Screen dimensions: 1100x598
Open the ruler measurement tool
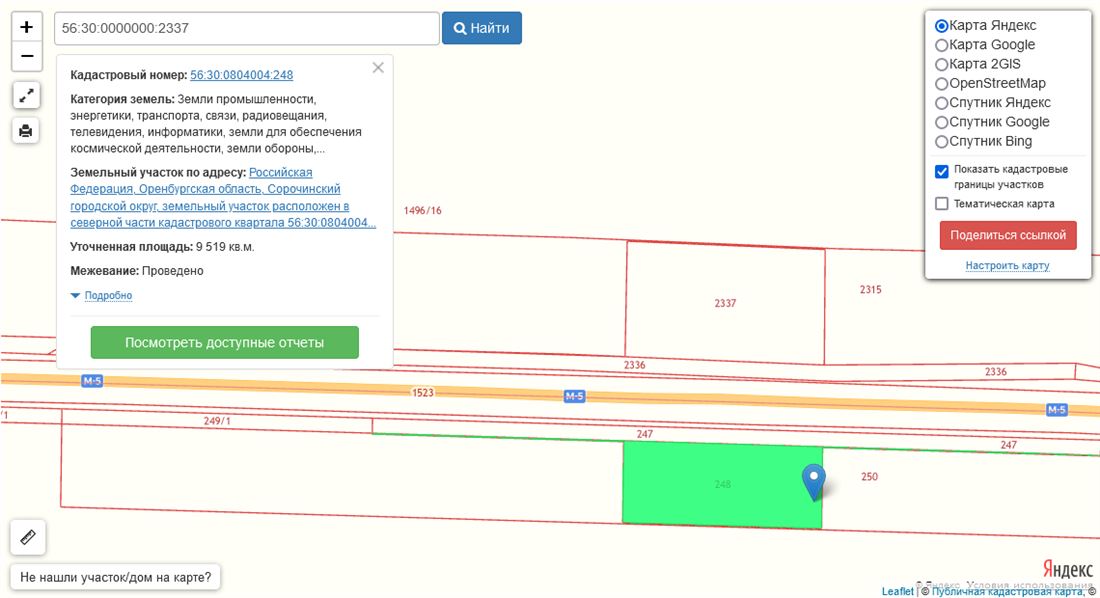tap(27, 537)
